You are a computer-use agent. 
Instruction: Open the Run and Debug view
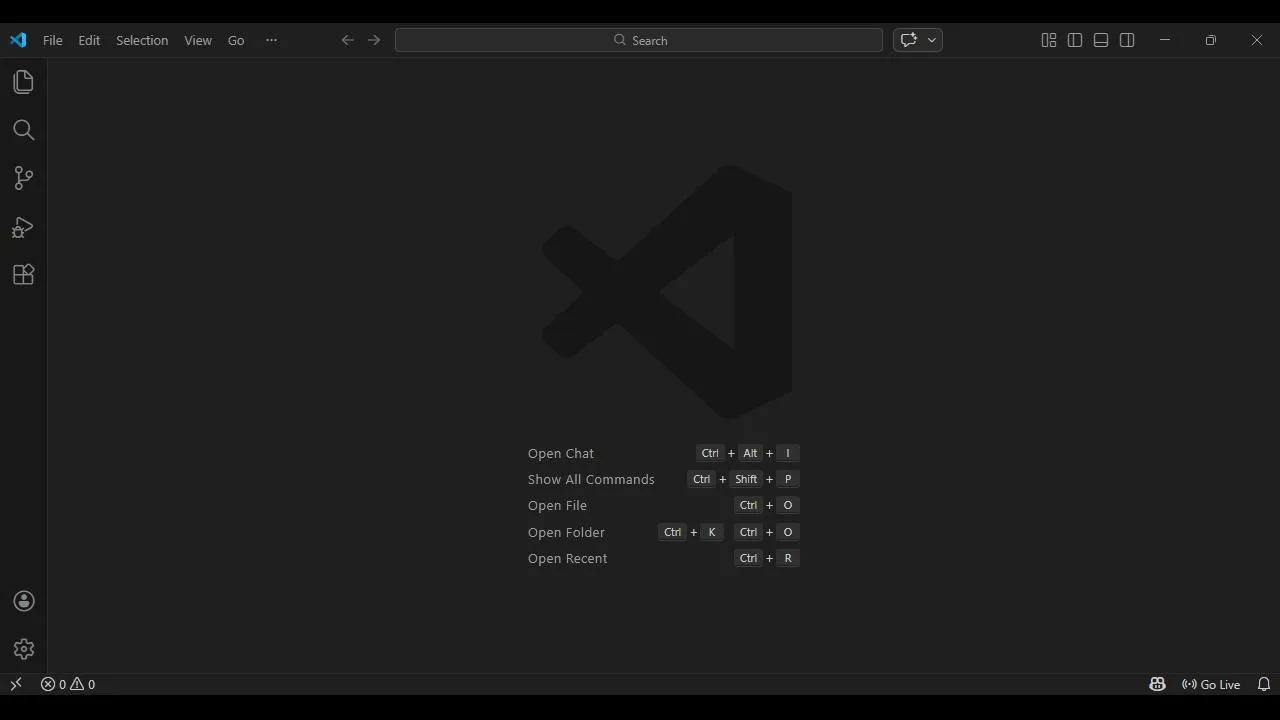[x=23, y=227]
